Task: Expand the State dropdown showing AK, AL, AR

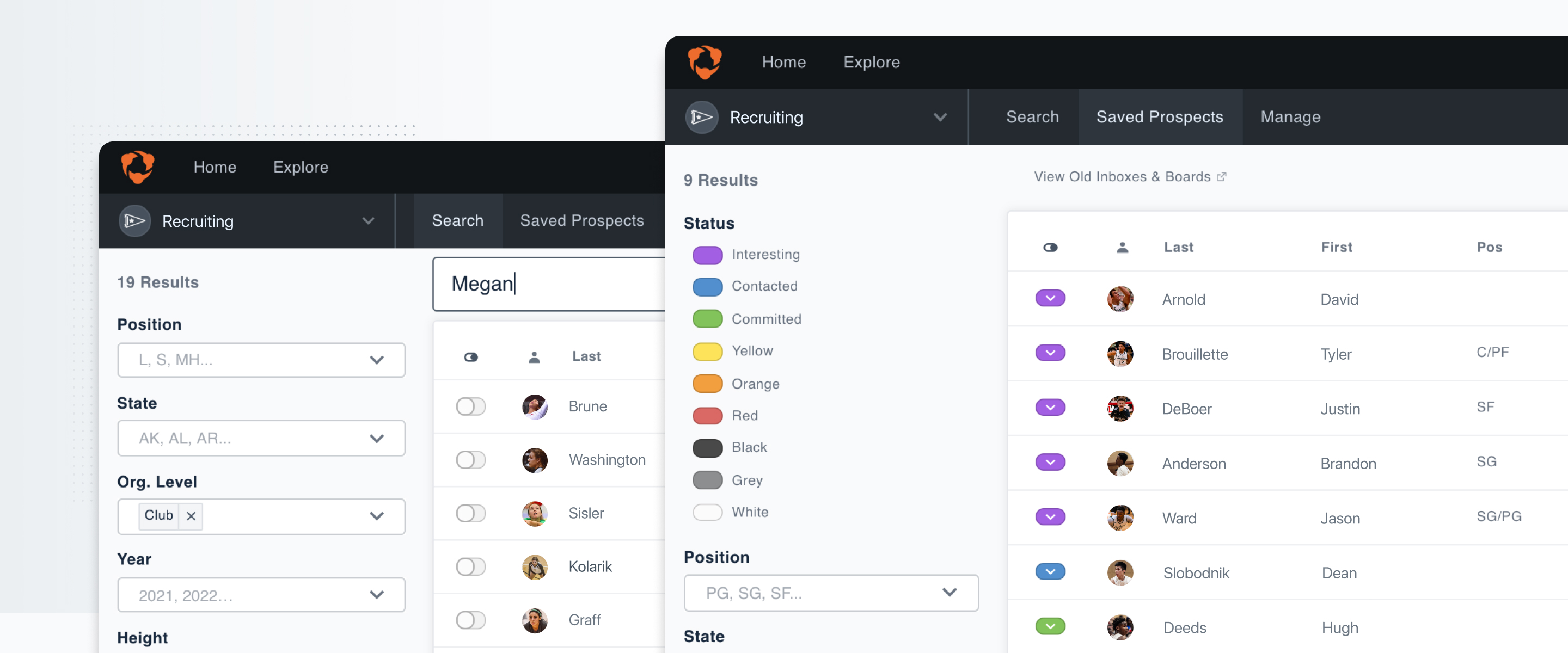Action: tap(261, 438)
